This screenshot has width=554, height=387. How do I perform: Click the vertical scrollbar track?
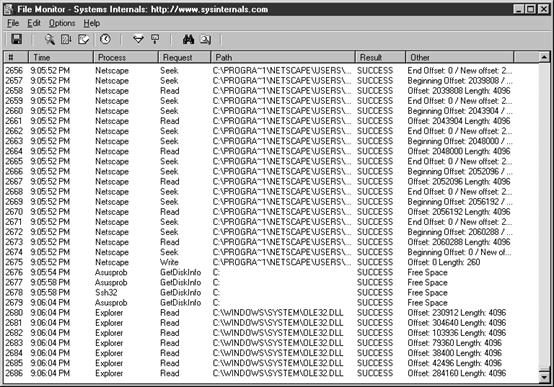click(x=544, y=216)
